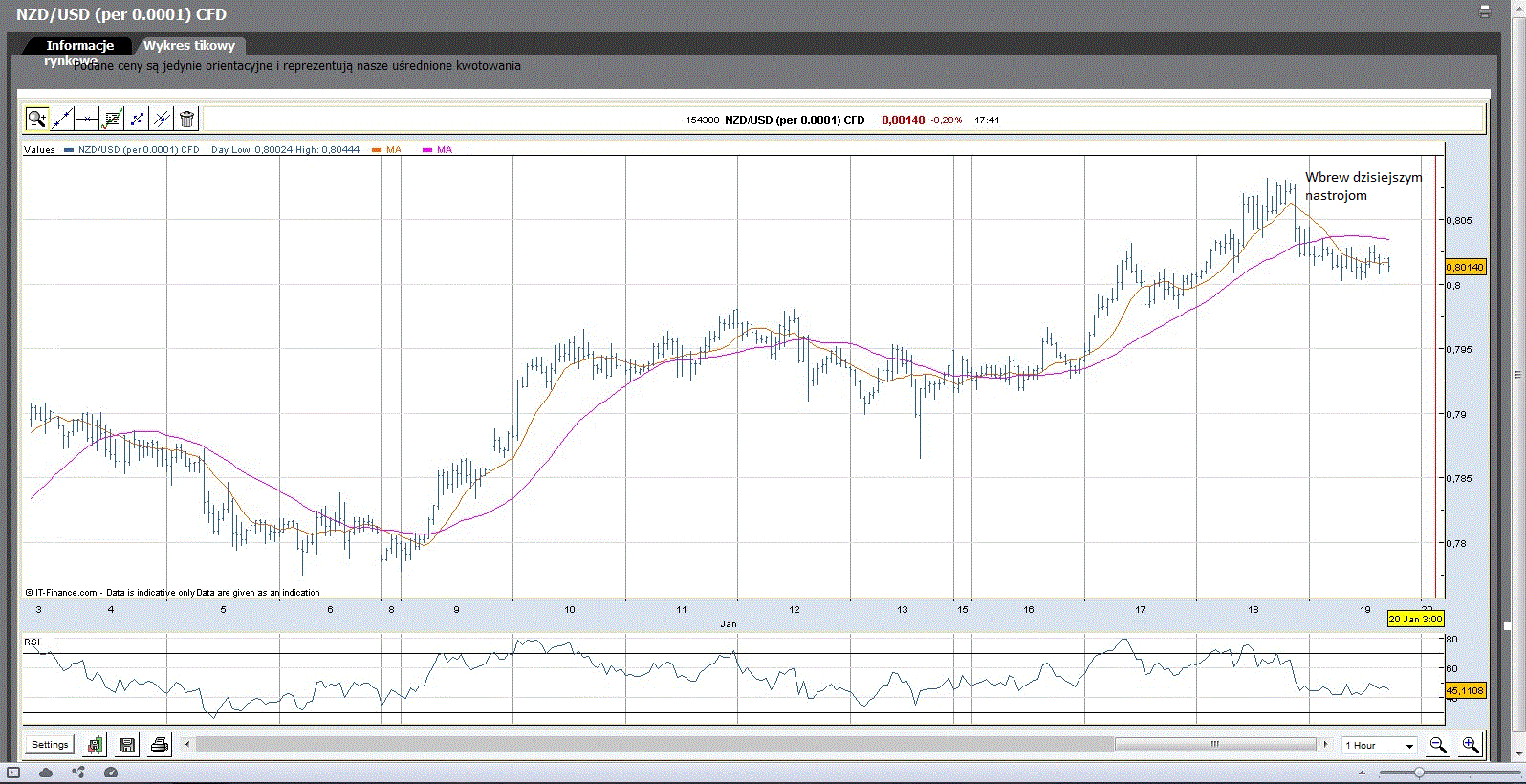
Task: Print the chart with printer icon
Action: 160,745
